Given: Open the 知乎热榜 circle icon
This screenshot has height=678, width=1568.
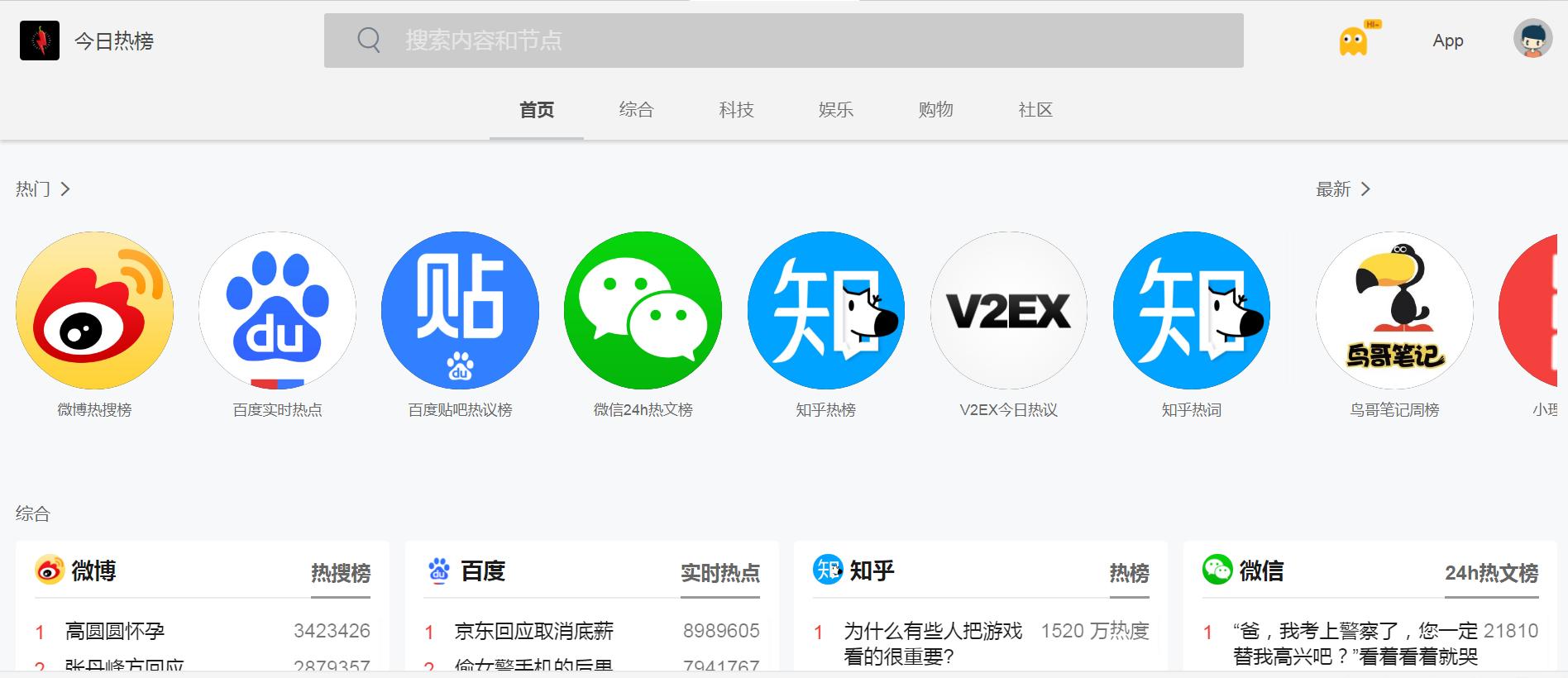Looking at the screenshot, I should click(826, 310).
